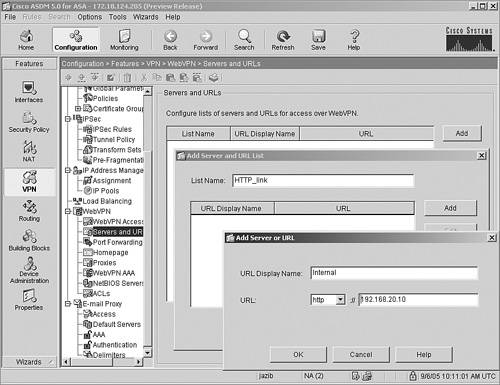Select Port Forwarding in the tree
The width and height of the screenshot is (500, 385).
click(117, 242)
